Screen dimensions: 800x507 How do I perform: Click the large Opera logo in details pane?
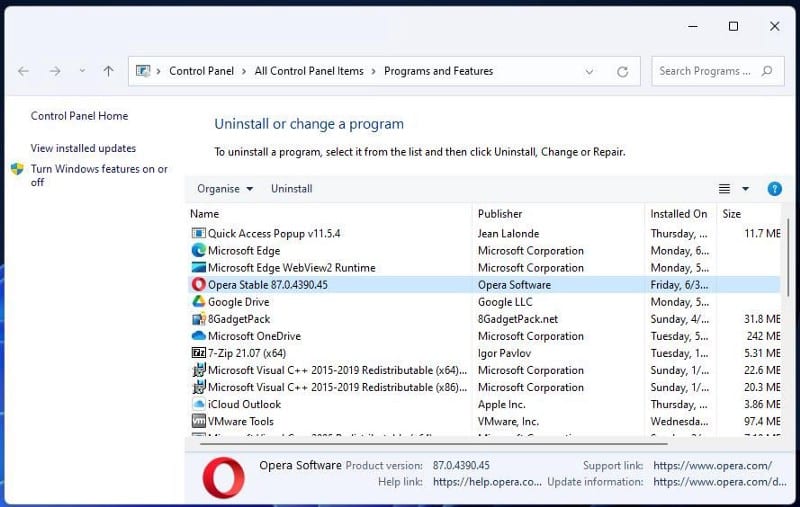point(223,477)
